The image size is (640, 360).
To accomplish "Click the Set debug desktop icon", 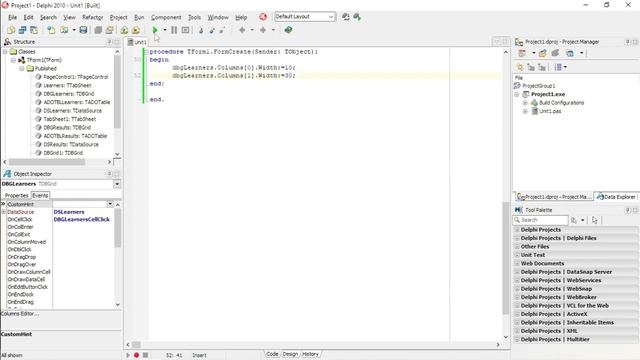I will (357, 17).
